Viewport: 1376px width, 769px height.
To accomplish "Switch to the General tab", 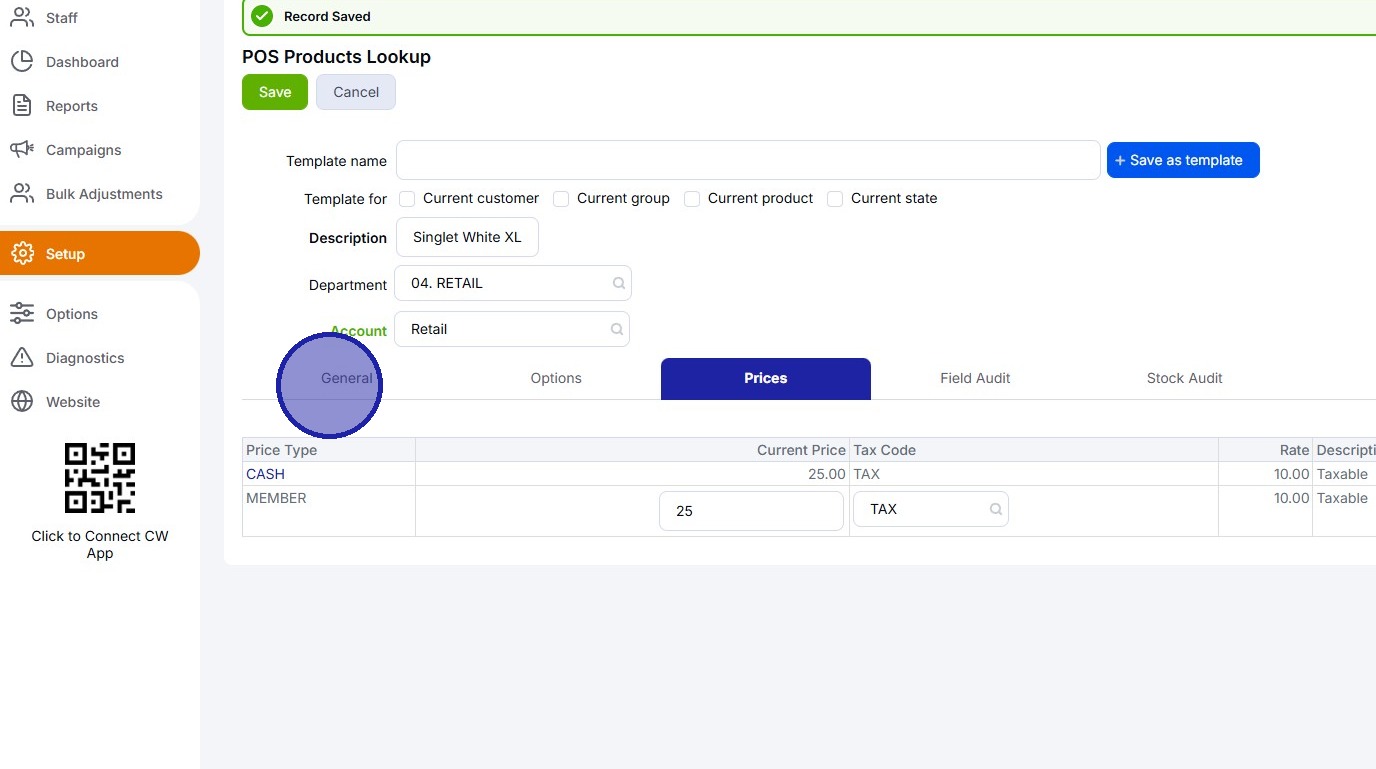I will pyautogui.click(x=347, y=378).
